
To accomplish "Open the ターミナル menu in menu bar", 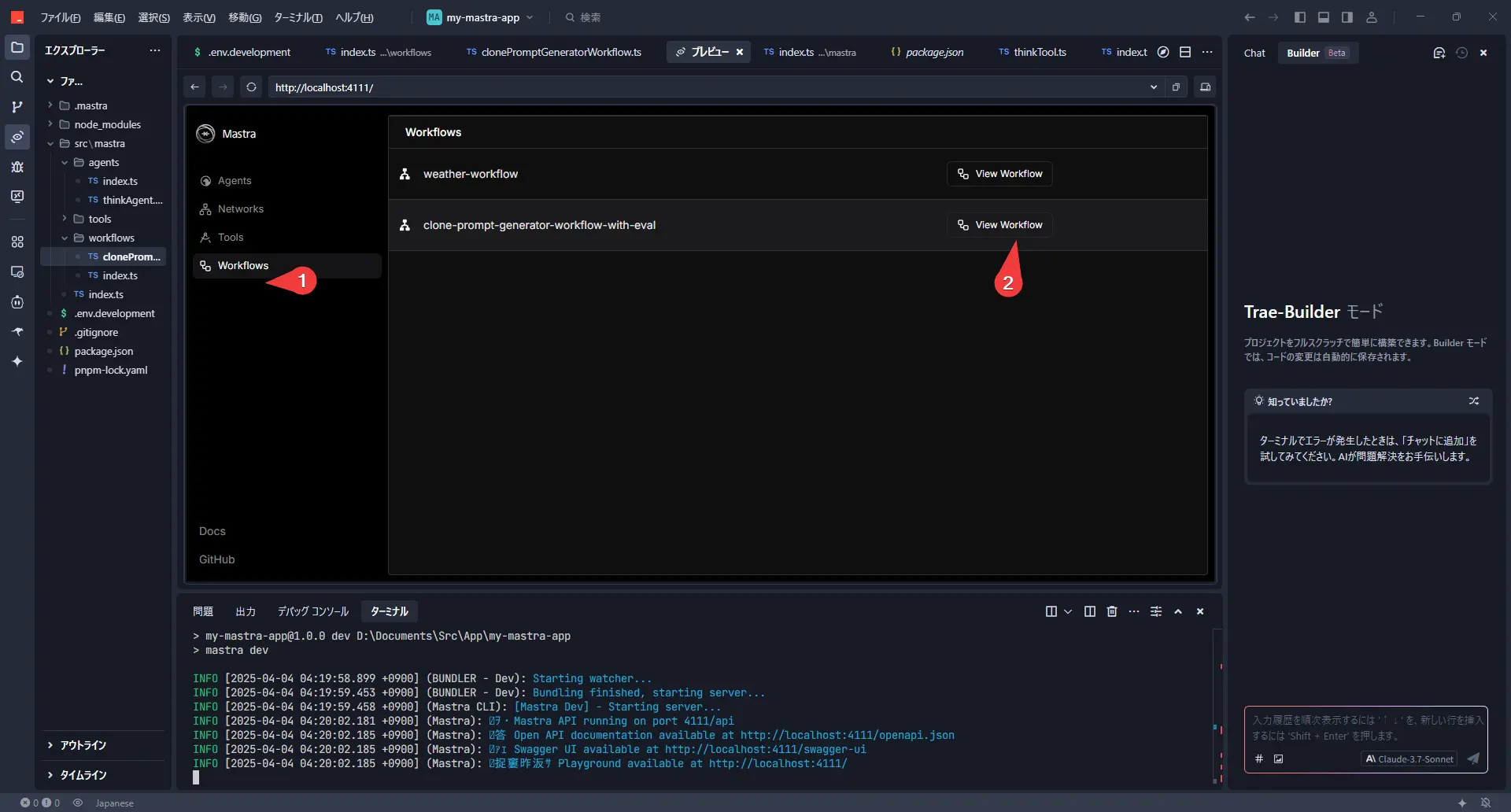I will tap(297, 17).
